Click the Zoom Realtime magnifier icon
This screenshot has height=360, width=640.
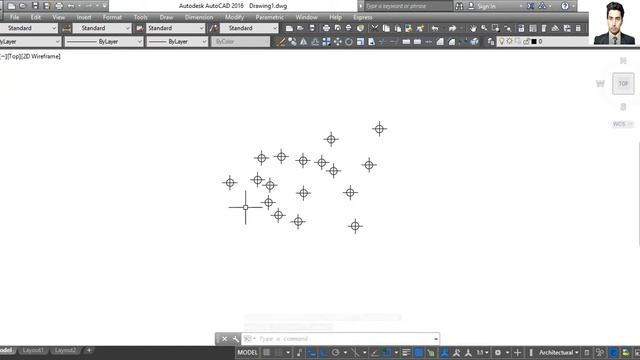click(484, 28)
